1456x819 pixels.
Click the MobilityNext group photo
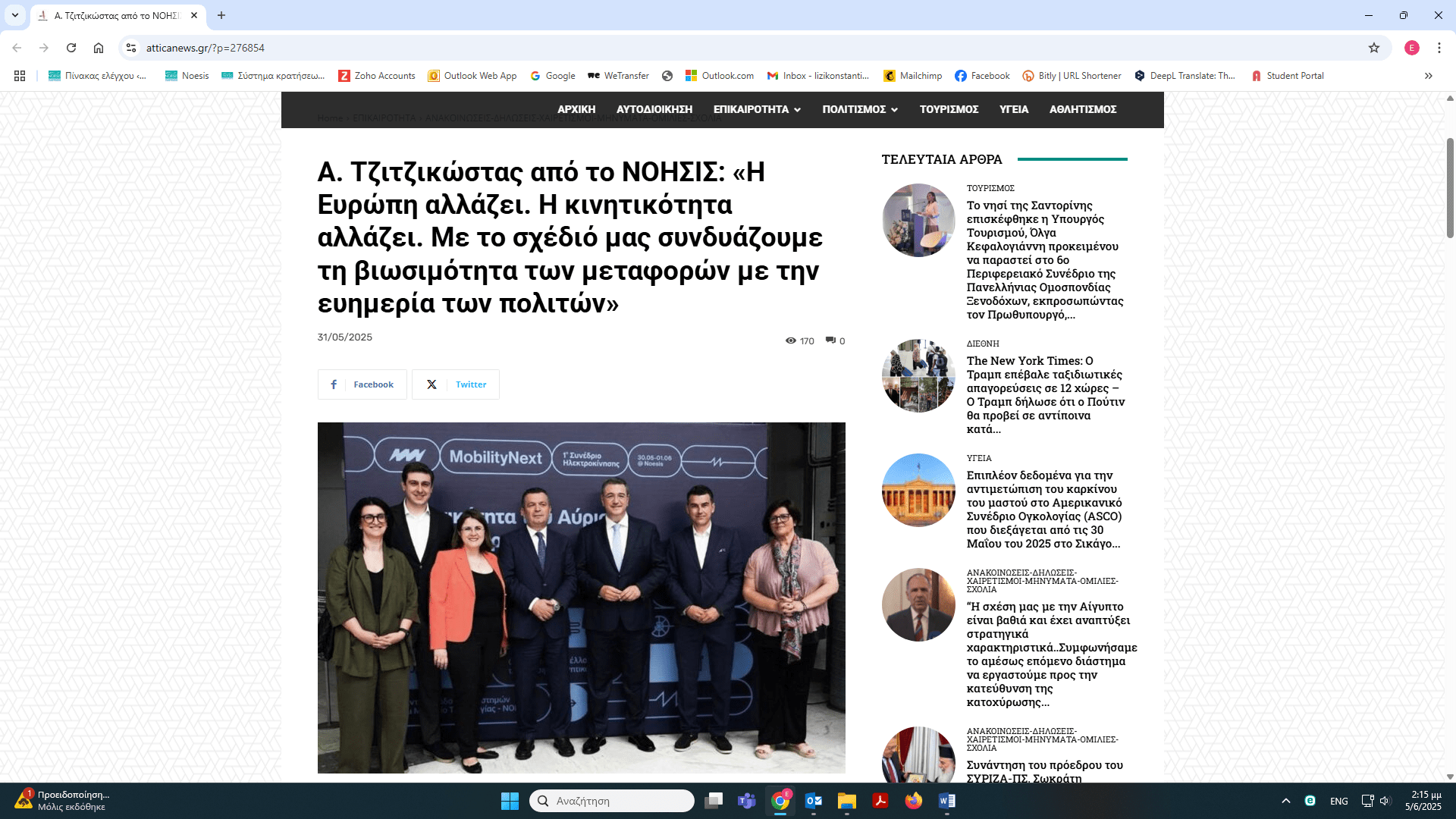[581, 598]
